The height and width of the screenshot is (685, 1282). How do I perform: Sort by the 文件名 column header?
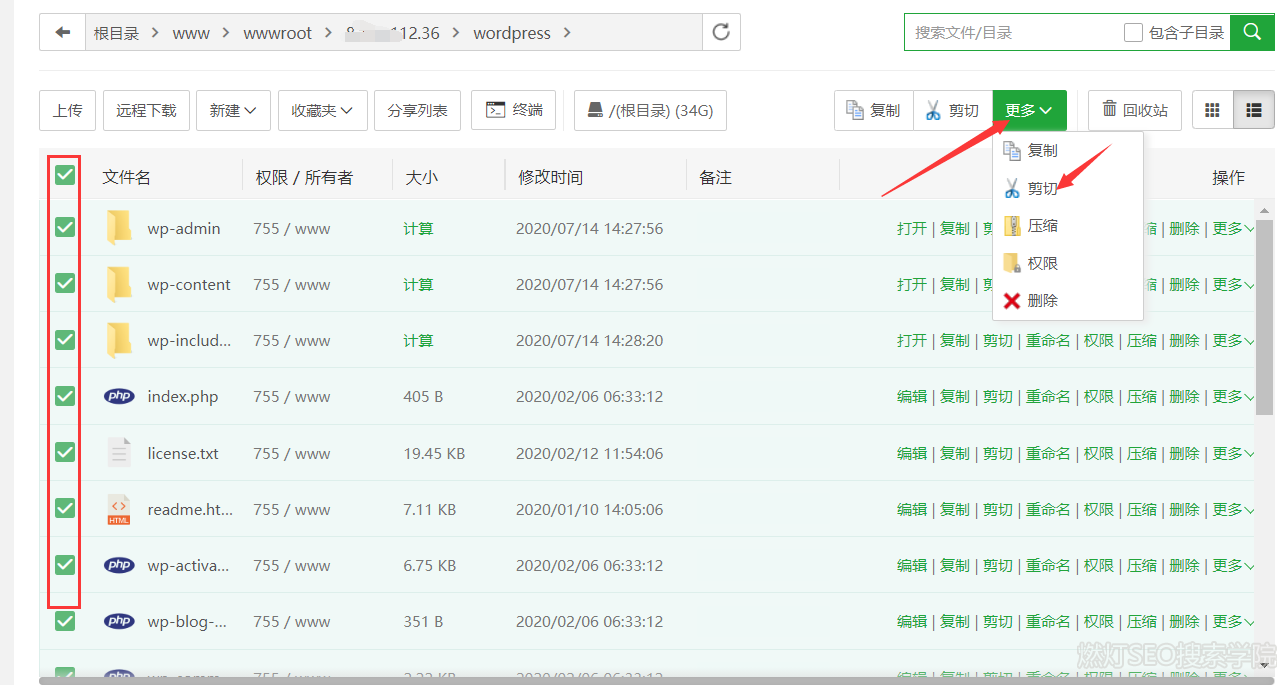[126, 177]
